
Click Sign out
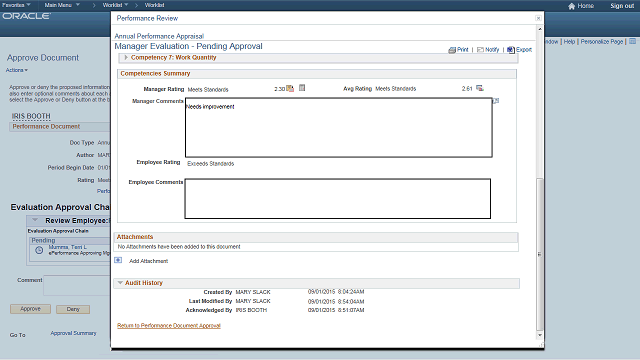click(x=622, y=6)
